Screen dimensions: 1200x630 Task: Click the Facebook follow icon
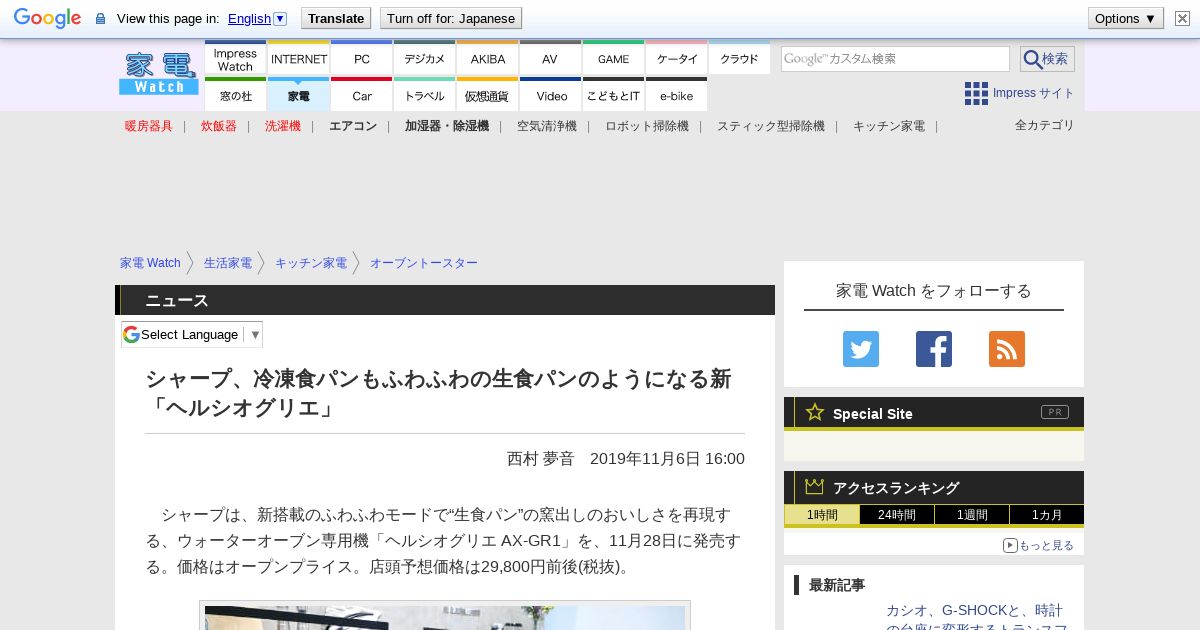934,349
